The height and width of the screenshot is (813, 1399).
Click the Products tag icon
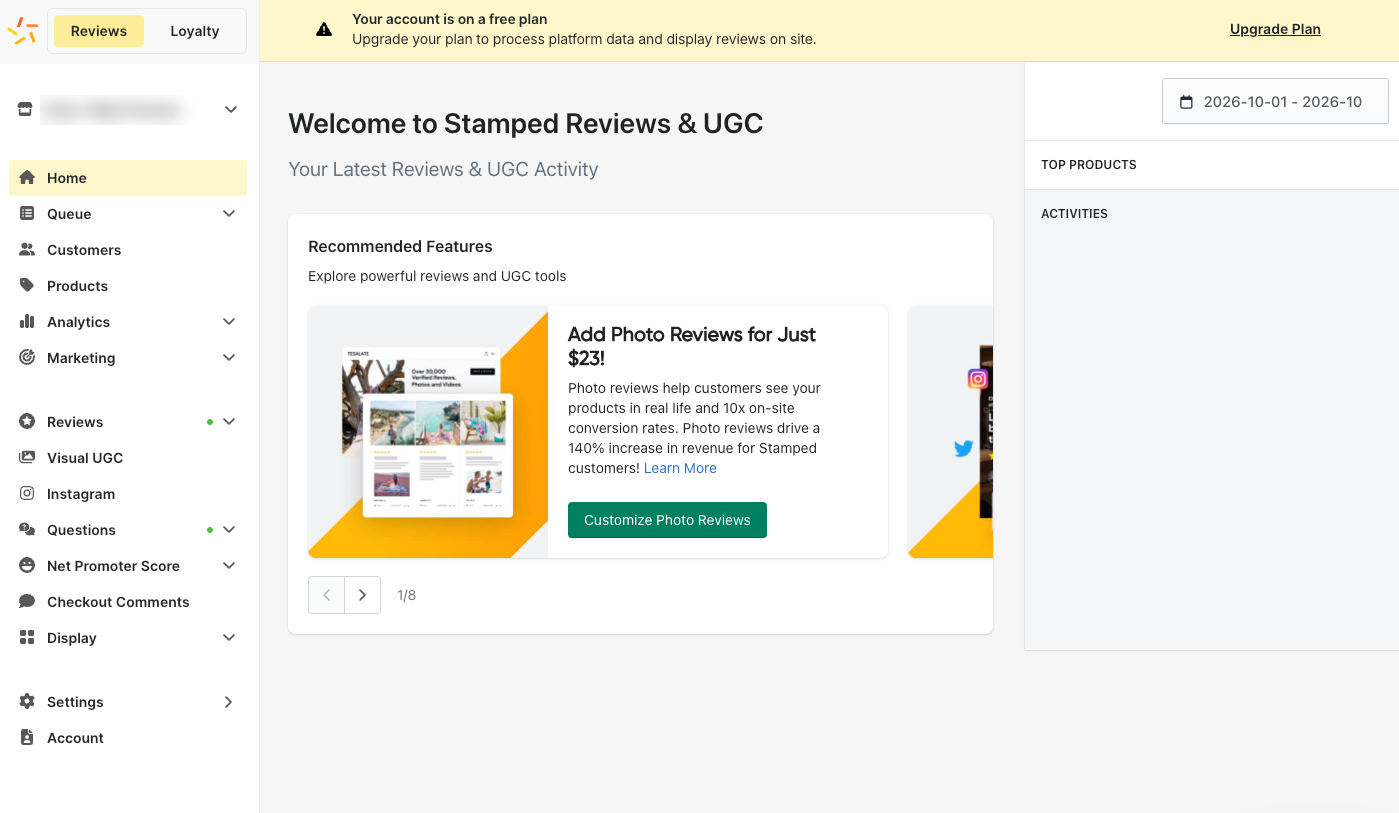(x=27, y=286)
